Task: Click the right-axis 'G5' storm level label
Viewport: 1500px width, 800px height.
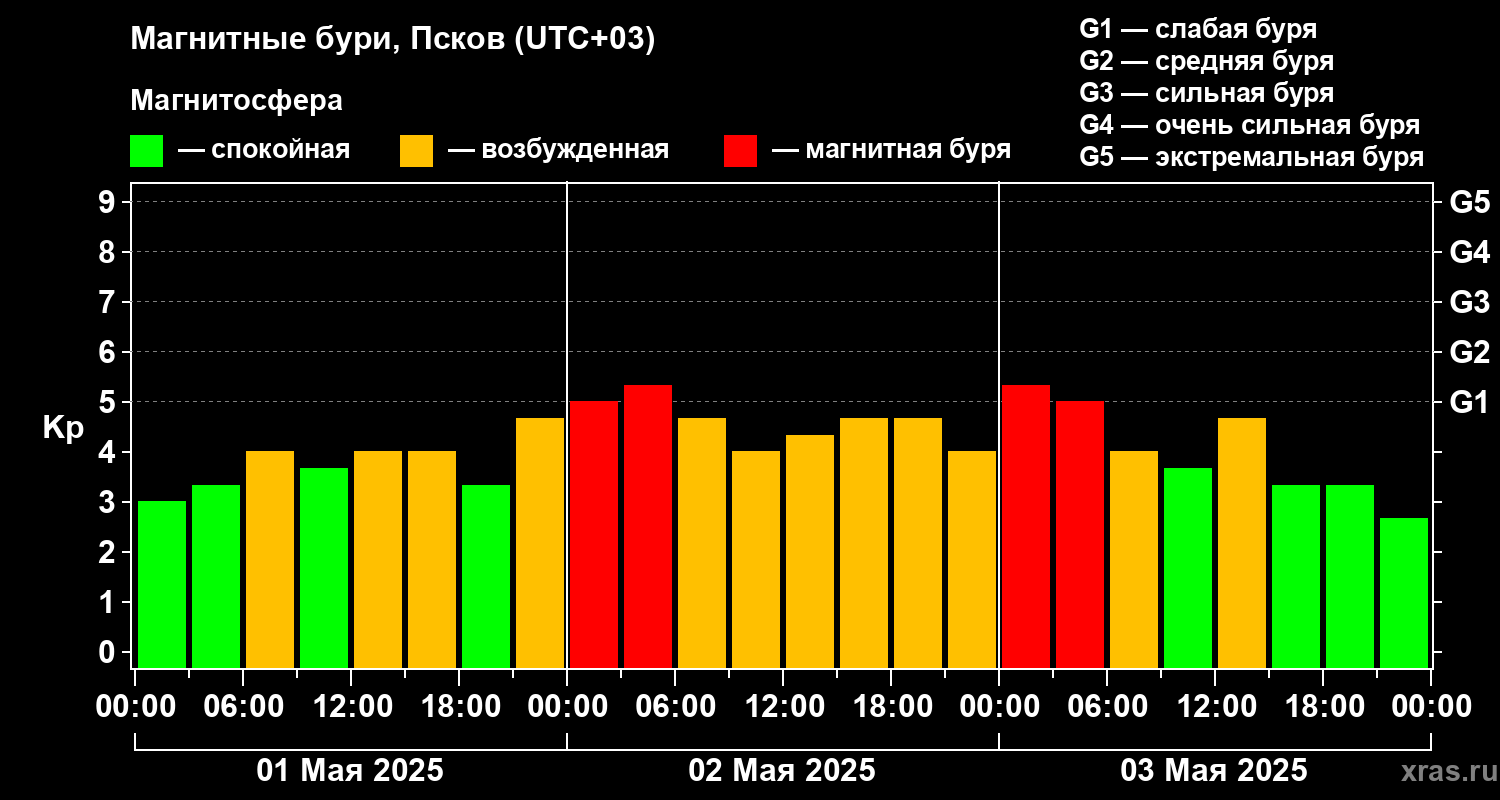Action: coord(1469,202)
